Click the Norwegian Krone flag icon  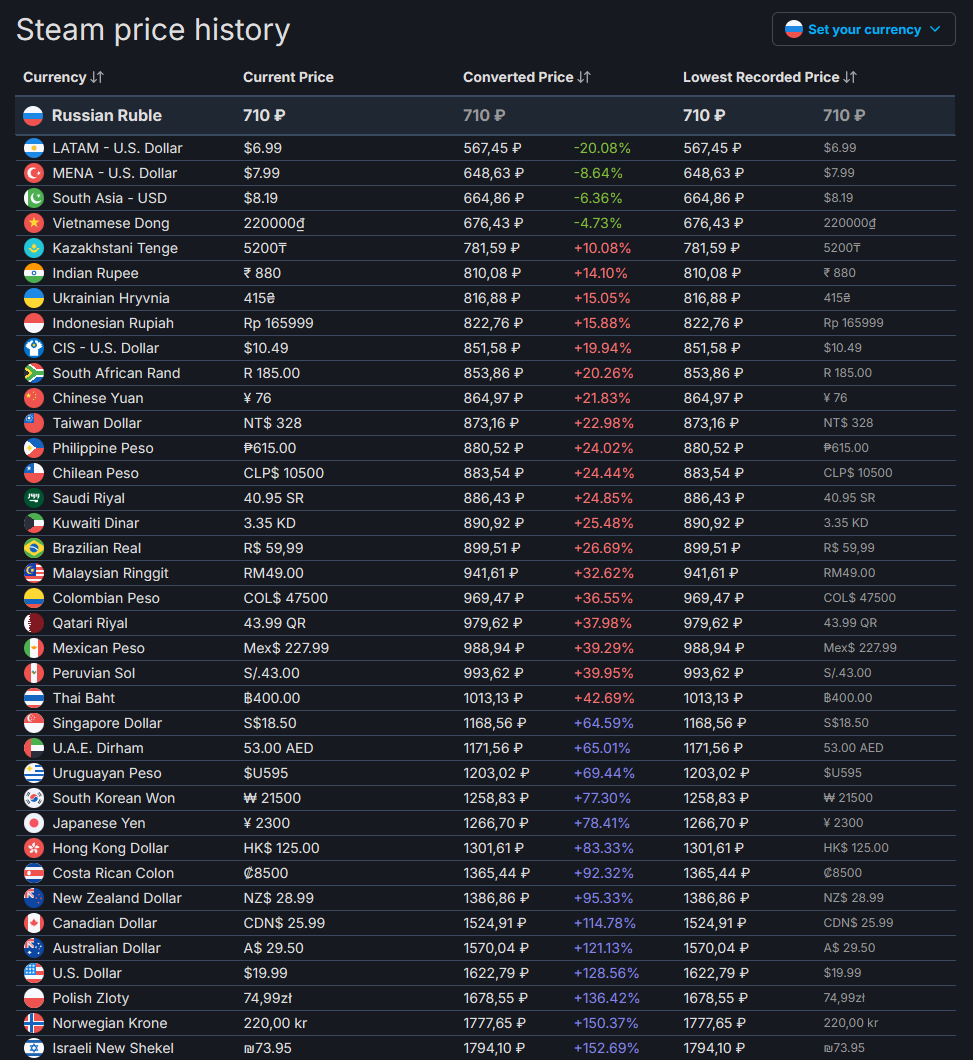34,1023
